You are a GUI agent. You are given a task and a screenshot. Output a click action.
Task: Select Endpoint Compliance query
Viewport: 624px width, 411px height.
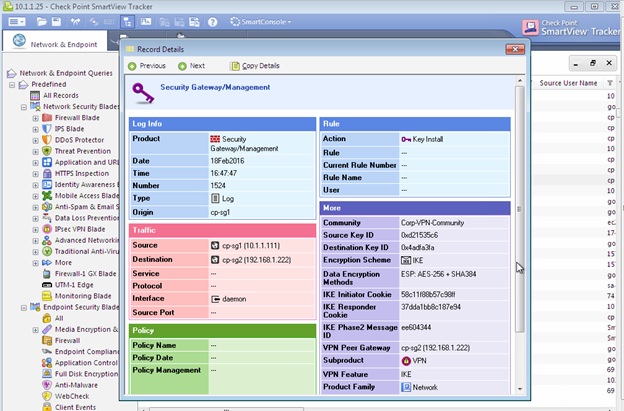86,352
